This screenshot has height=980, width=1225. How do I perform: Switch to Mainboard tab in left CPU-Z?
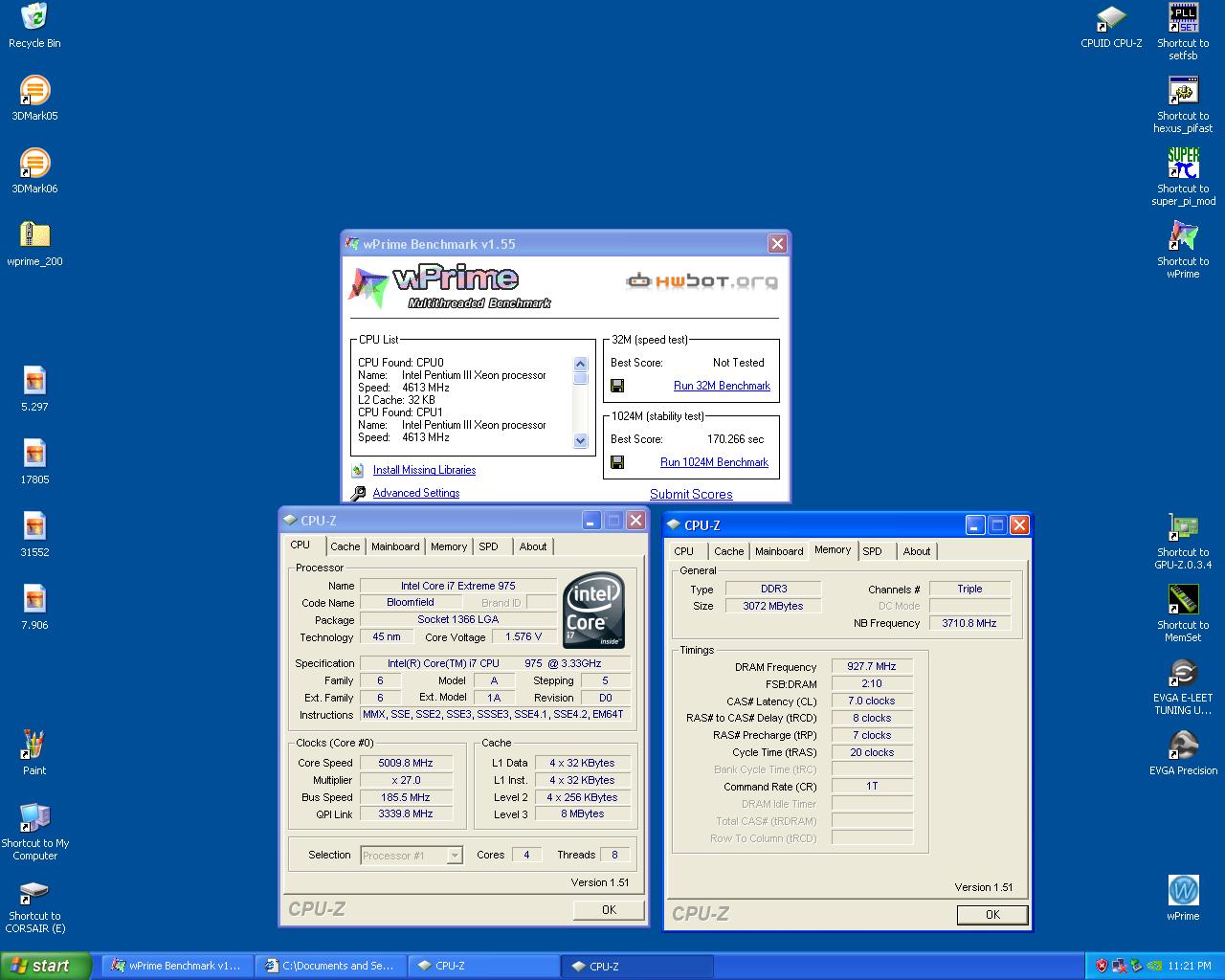(x=395, y=546)
